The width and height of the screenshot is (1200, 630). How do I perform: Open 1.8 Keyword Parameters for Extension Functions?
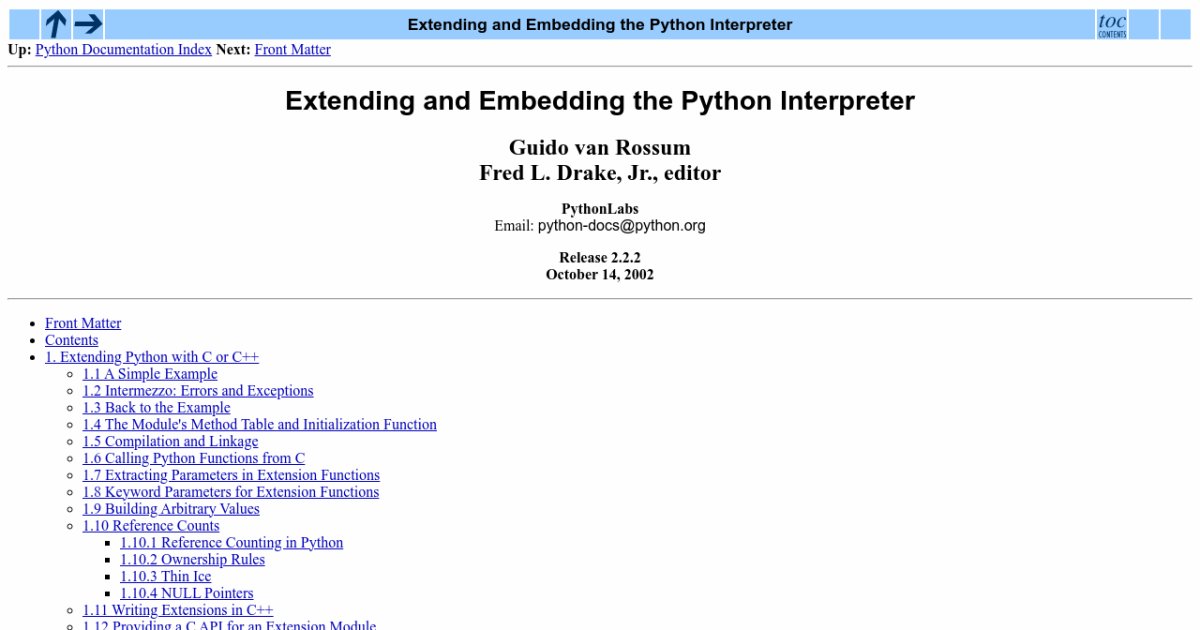231,492
